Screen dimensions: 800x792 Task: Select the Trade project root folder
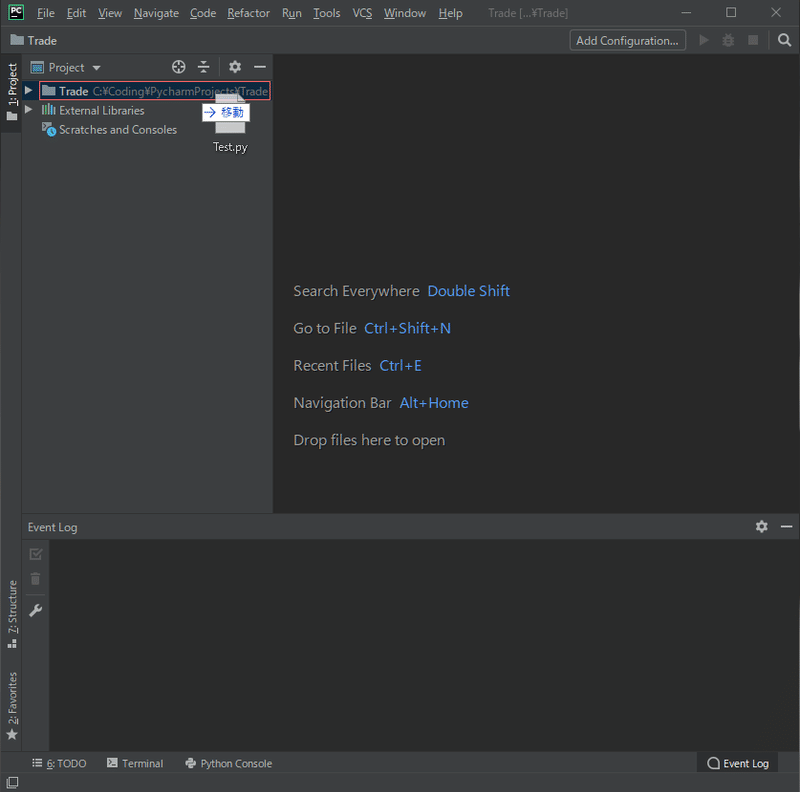pos(155,91)
